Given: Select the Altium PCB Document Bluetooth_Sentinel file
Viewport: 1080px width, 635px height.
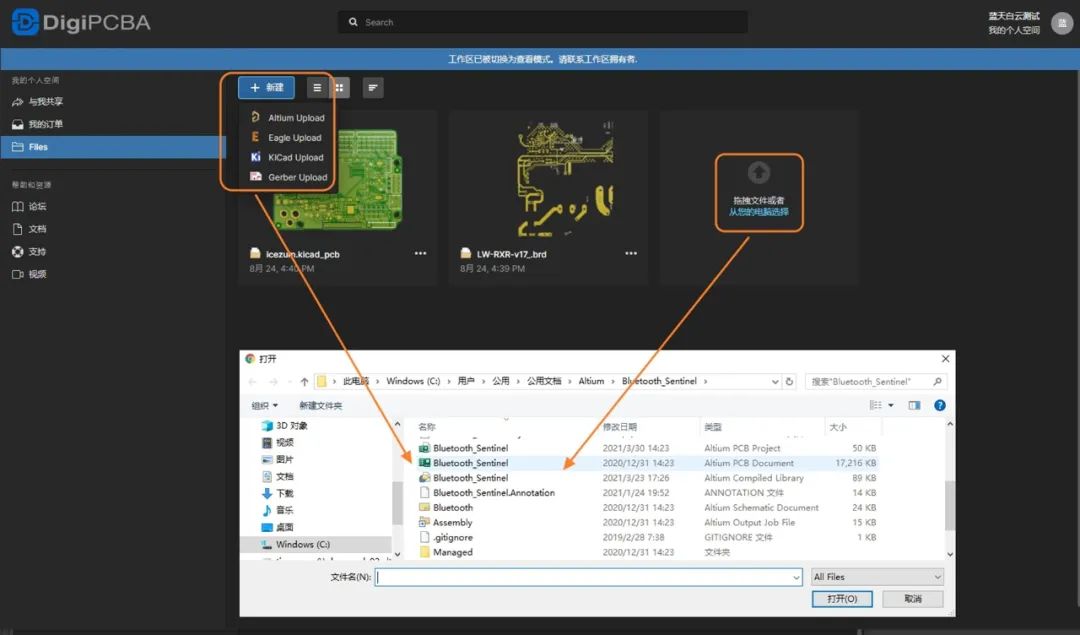Looking at the screenshot, I should [x=647, y=463].
